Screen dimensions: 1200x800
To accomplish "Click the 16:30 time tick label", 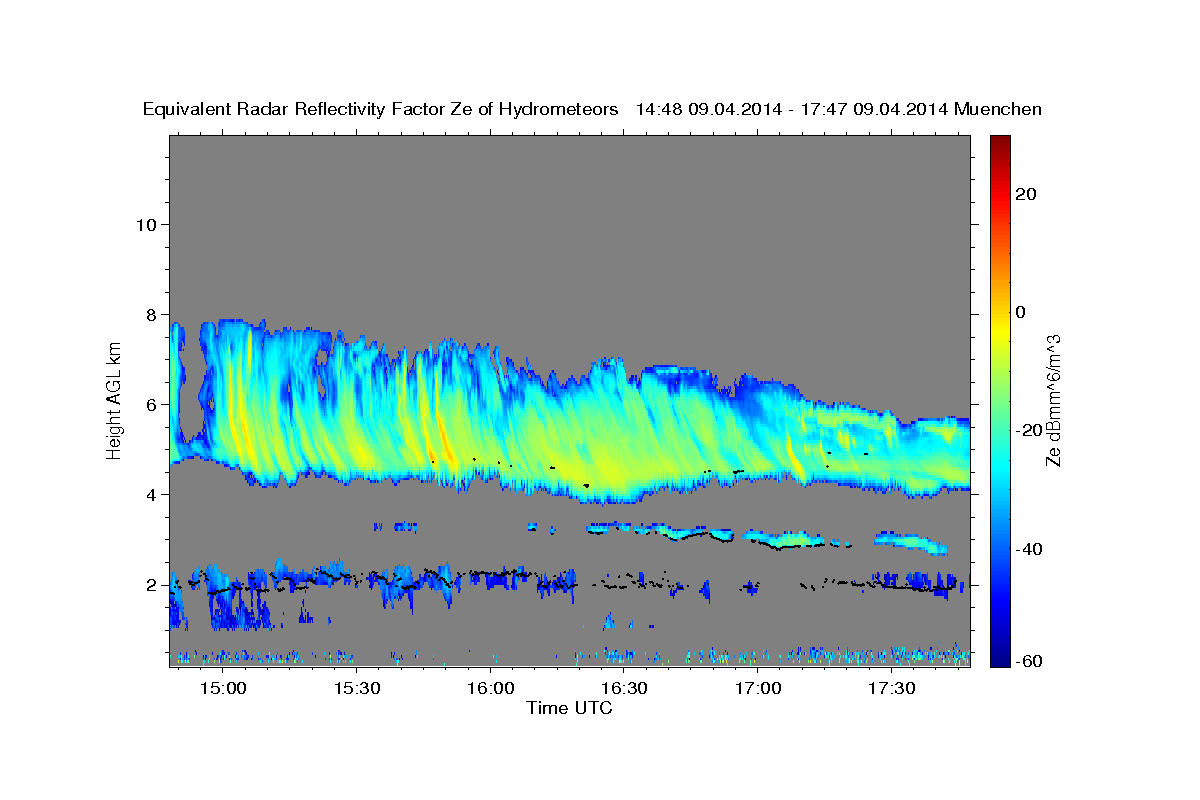I will 624,688.
